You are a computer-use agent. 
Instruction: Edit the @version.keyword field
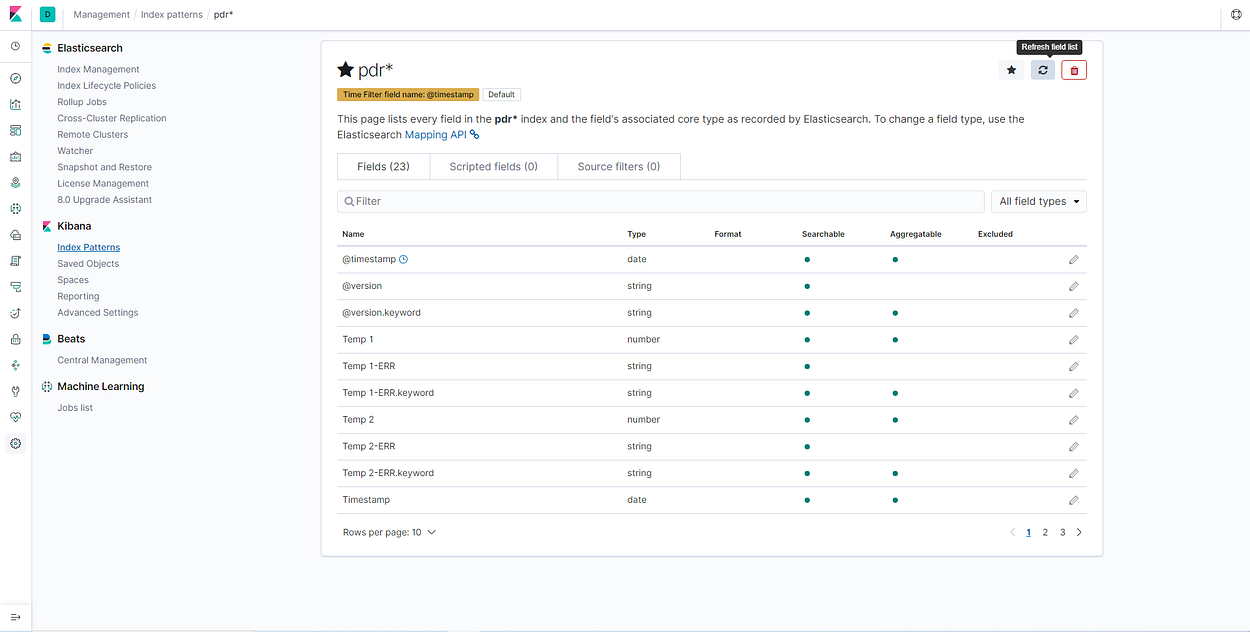[1073, 313]
